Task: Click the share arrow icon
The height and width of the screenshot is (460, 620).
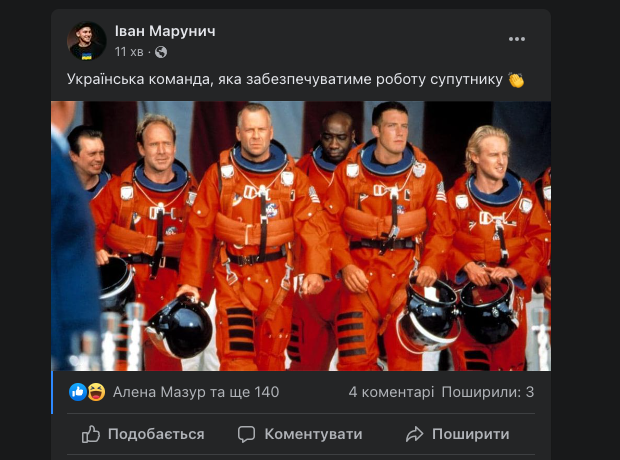Action: point(414,434)
